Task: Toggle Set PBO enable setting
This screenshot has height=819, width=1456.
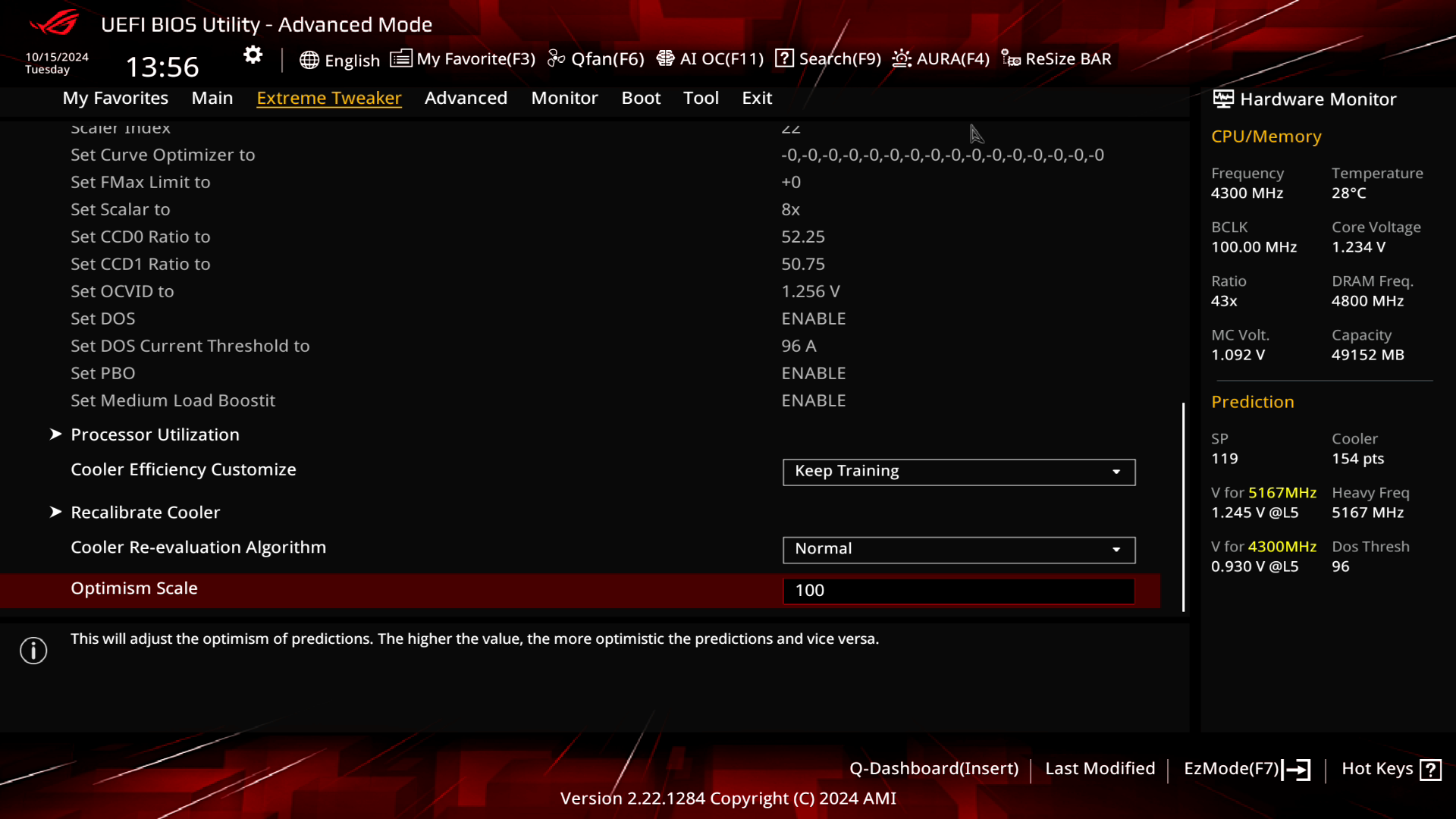Action: click(814, 373)
